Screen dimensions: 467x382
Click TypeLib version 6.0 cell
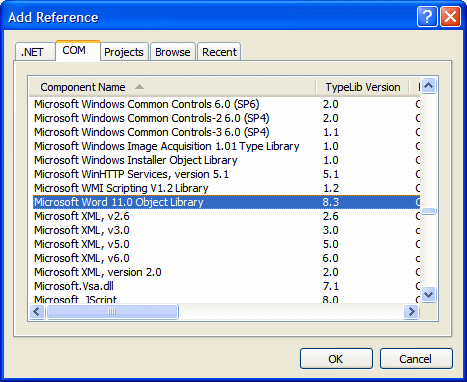click(x=331, y=258)
